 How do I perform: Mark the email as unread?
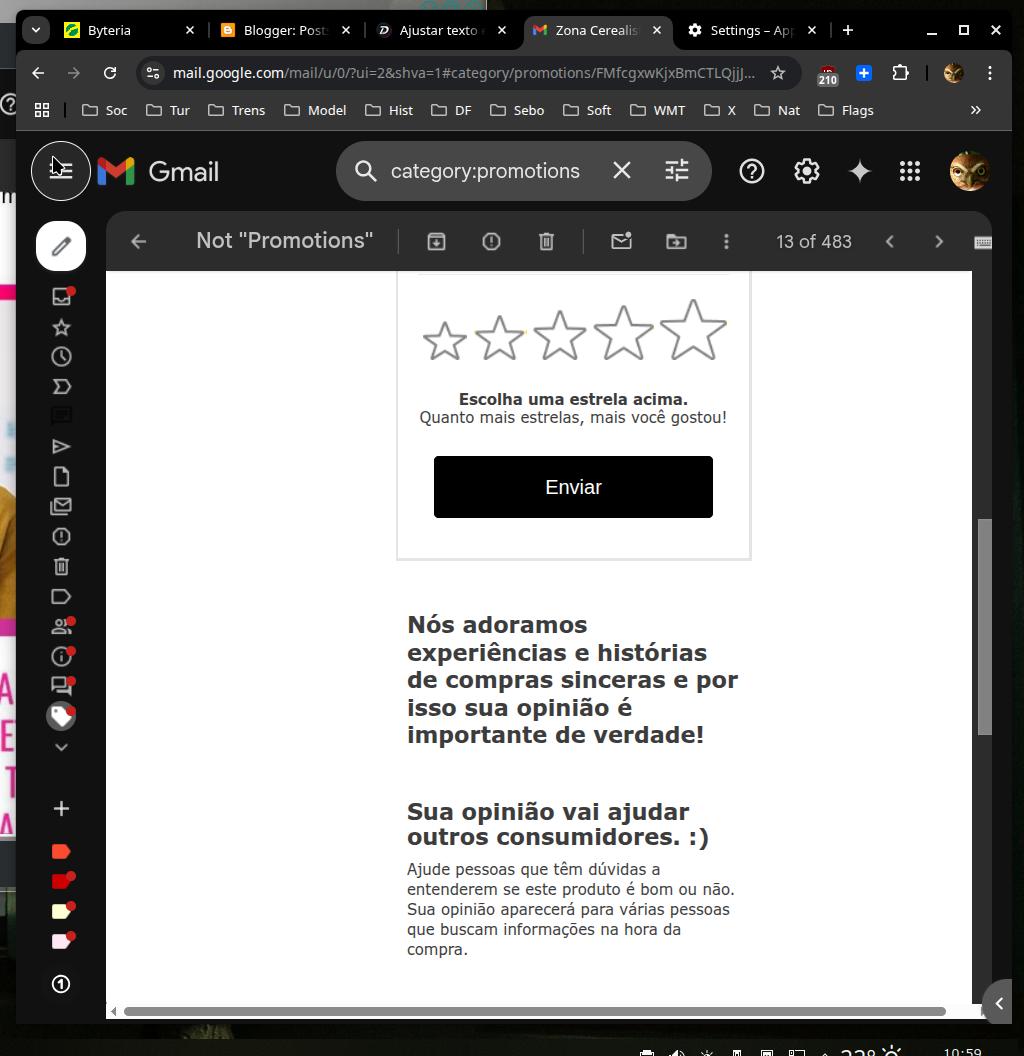621,241
